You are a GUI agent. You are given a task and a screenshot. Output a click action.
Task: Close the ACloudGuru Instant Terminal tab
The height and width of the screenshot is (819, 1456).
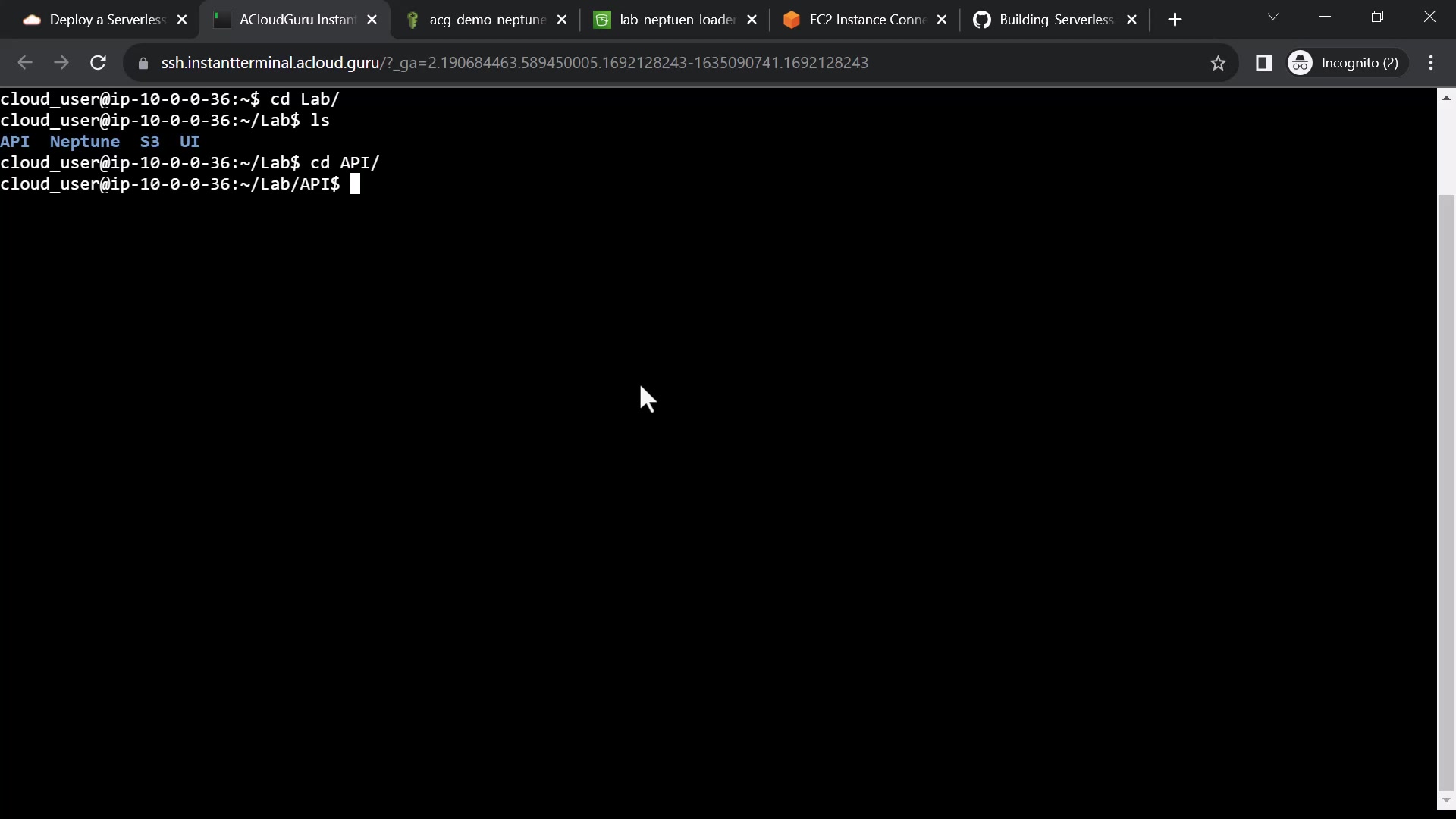click(x=372, y=20)
